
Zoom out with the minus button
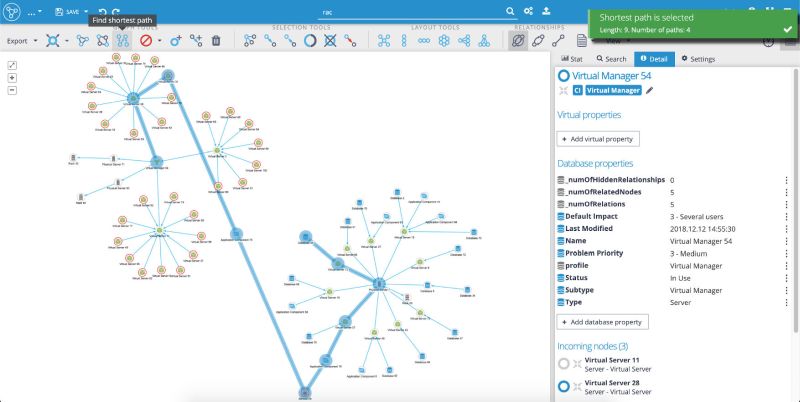(12, 90)
